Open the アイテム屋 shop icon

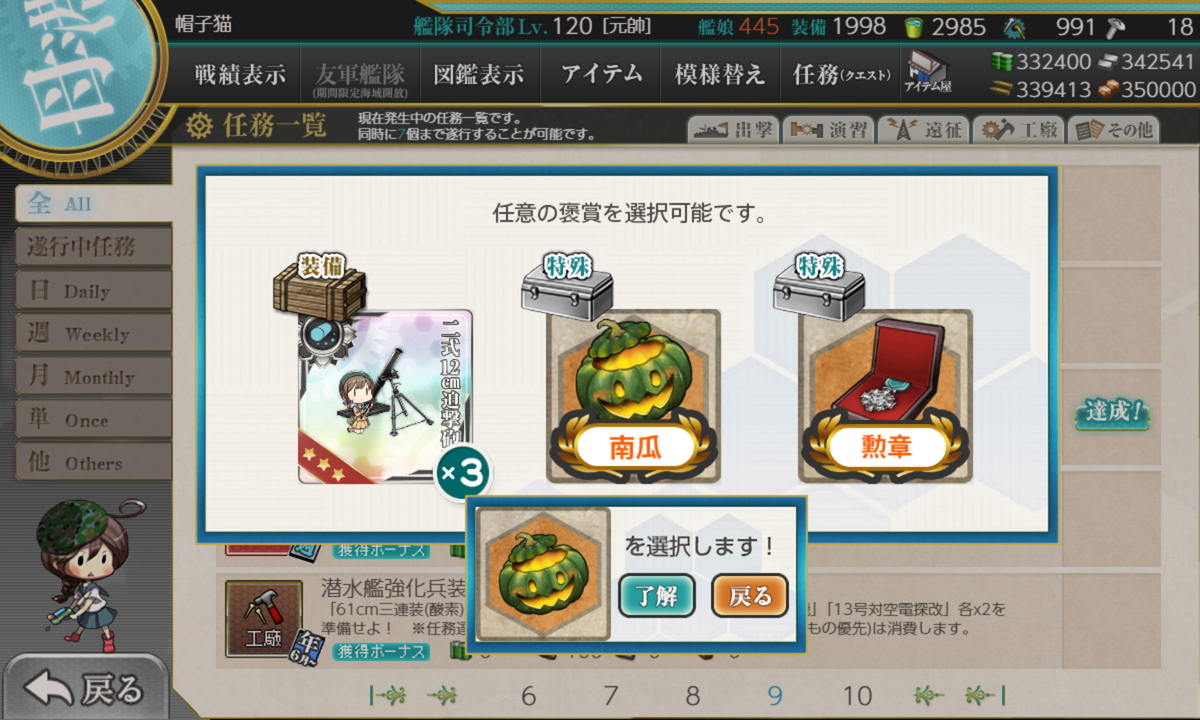928,72
